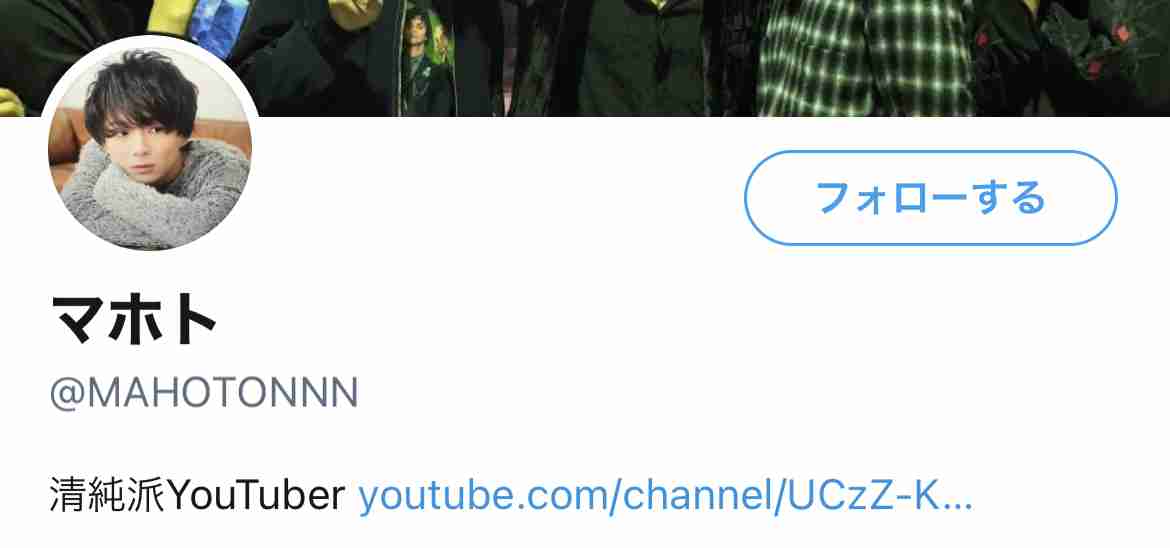The height and width of the screenshot is (548, 1170).
Task: Tap the white ring bordering the avatar
Action: click(149, 40)
